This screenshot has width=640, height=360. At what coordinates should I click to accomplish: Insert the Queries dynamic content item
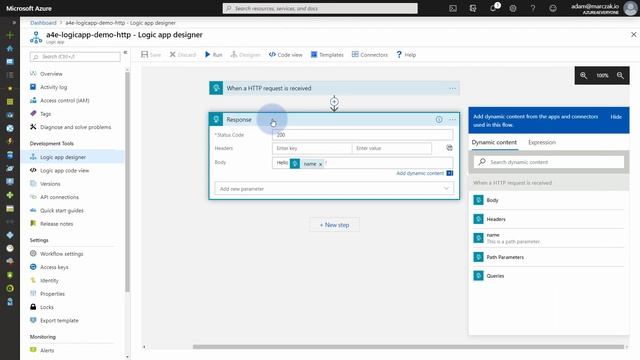pos(549,276)
